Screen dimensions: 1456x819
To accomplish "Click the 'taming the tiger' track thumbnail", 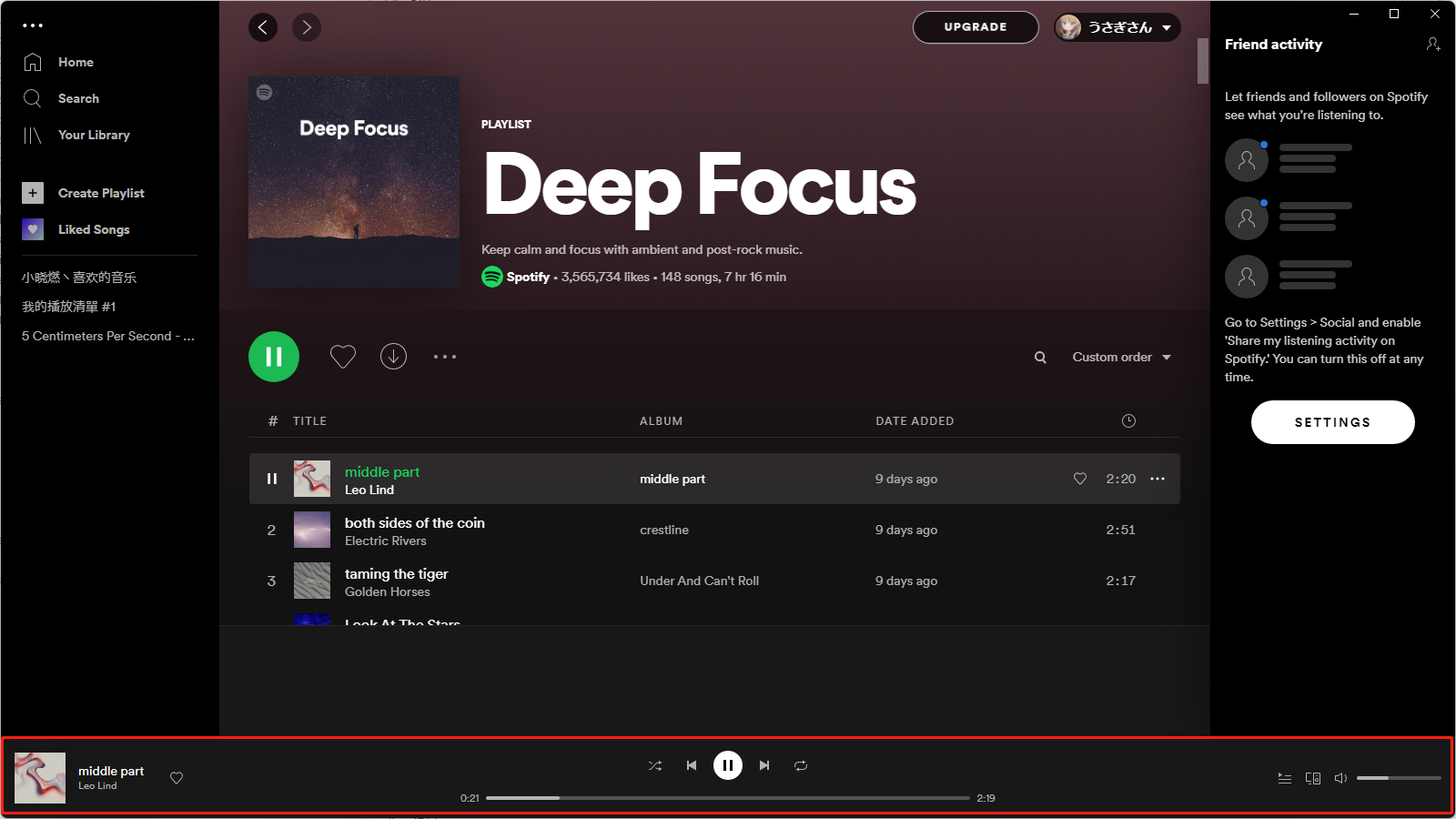I will (312, 581).
